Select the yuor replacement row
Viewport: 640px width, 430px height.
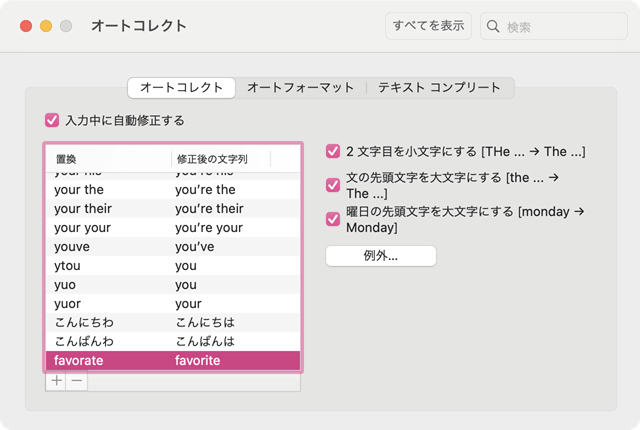click(172, 303)
